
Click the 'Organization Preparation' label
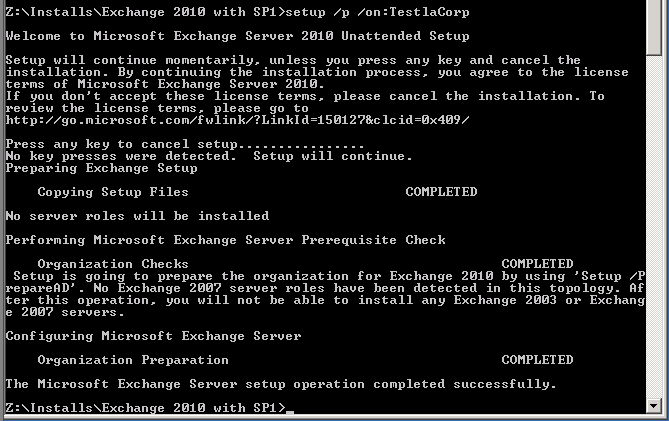pyautogui.click(x=133, y=360)
